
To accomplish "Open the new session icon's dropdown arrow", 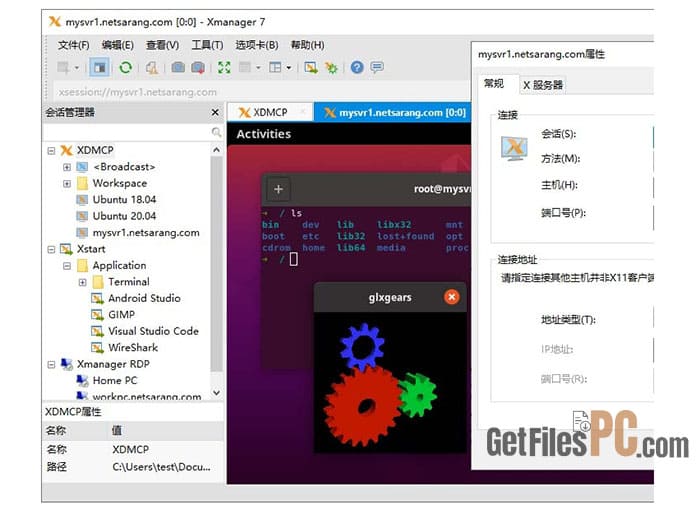I will coord(77,68).
